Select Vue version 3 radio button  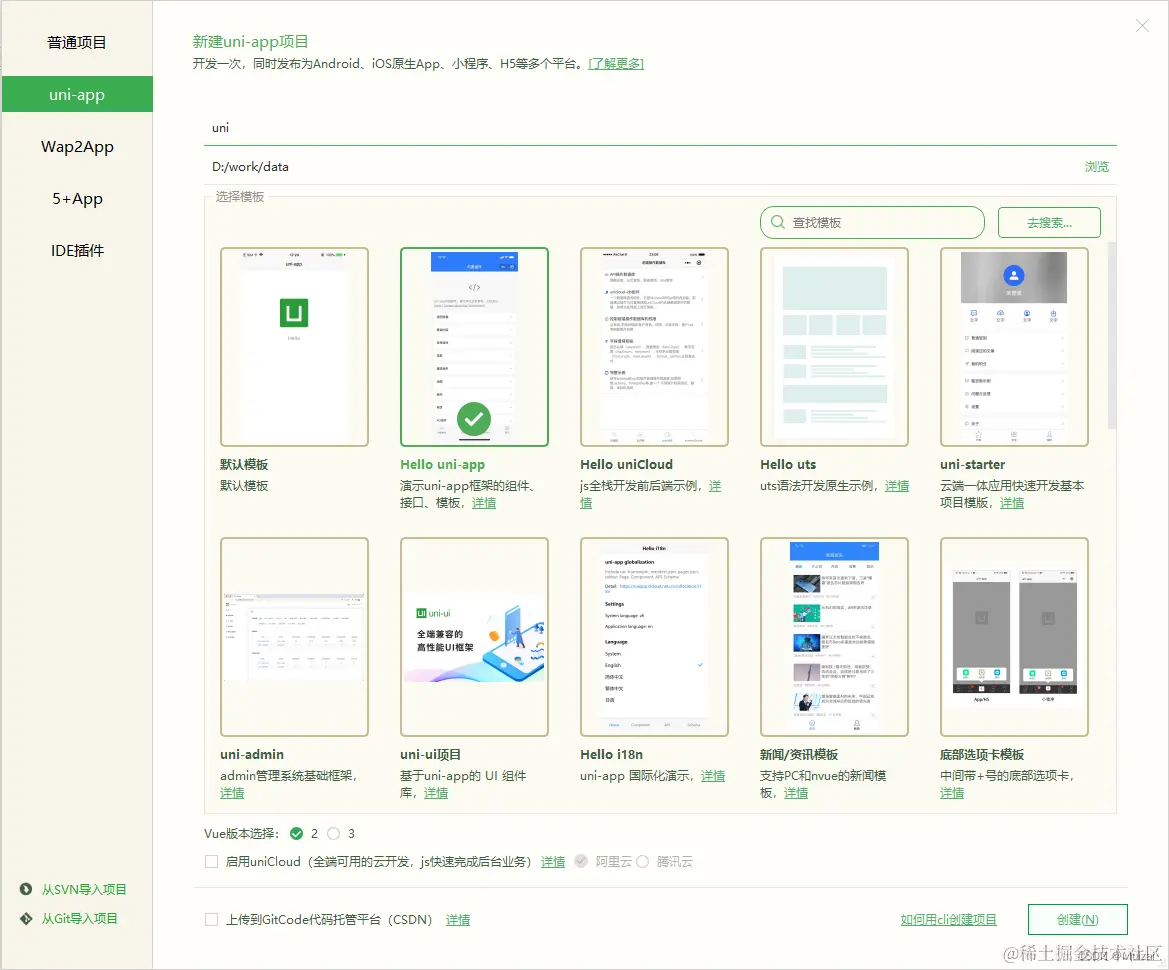pos(333,834)
